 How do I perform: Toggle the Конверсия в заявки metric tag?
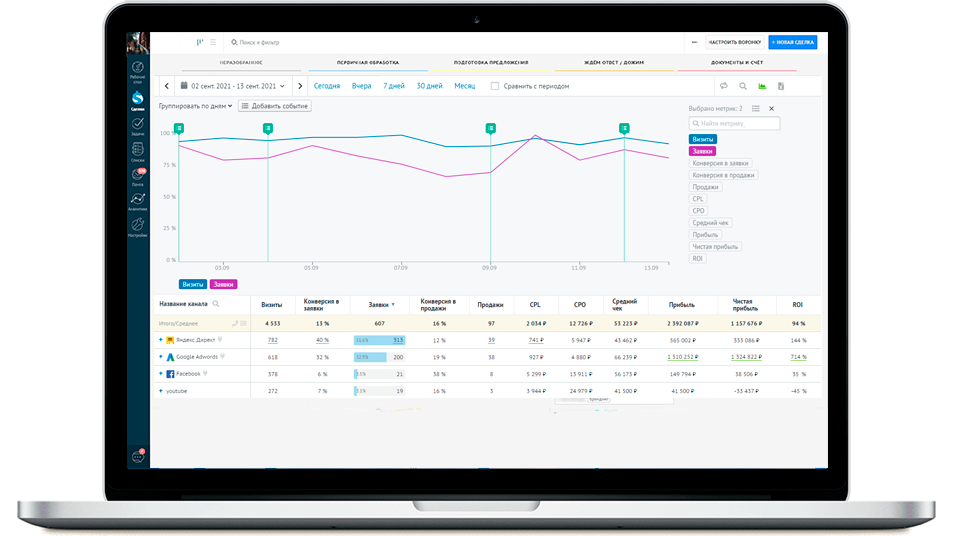coord(720,162)
